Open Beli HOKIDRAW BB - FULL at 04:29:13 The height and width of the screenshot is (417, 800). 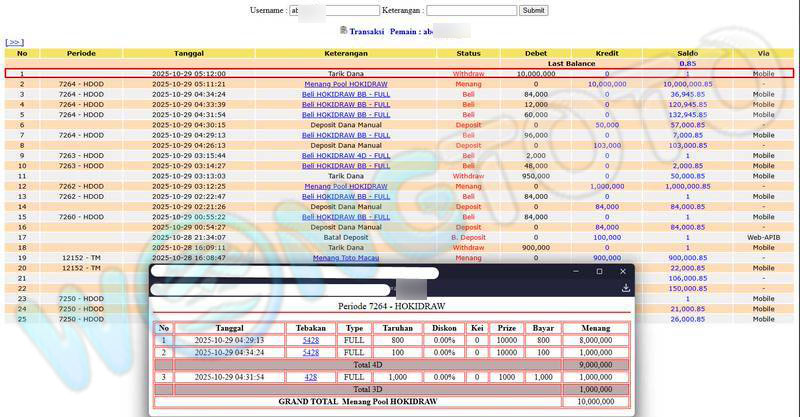tap(345, 135)
